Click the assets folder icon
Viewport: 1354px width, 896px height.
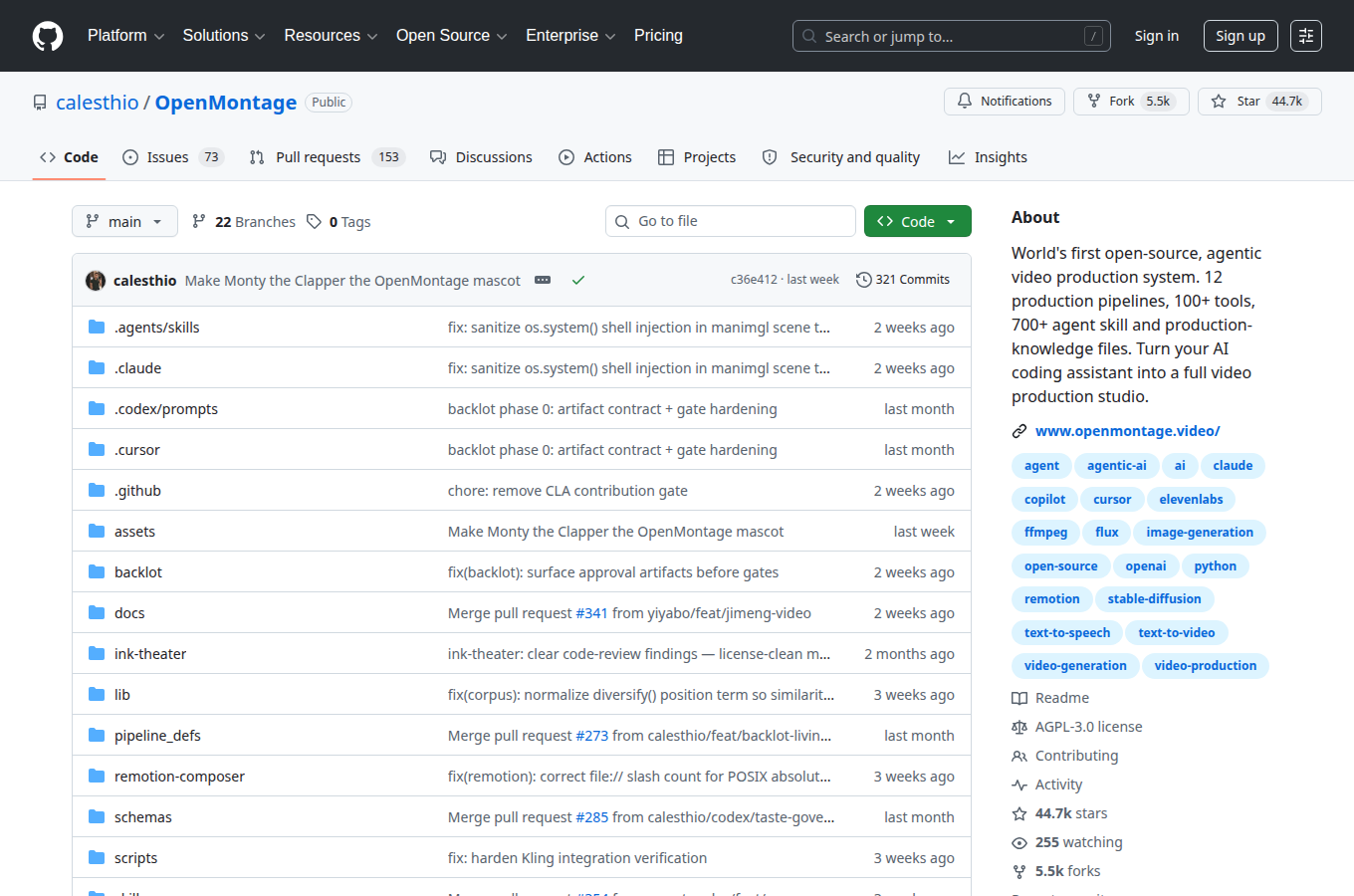pos(97,531)
